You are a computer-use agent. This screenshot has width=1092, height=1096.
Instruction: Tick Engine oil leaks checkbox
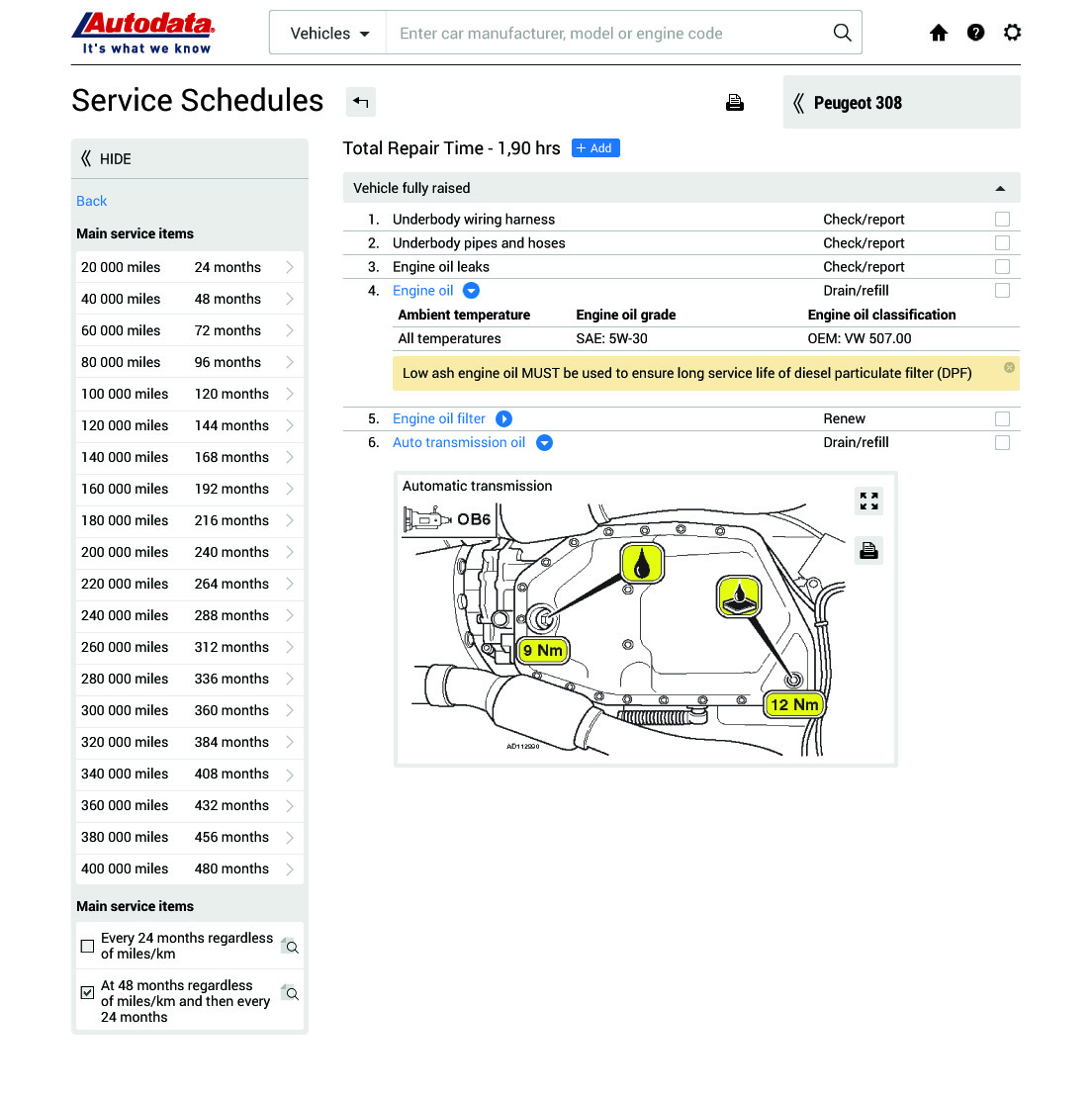pos(1003,267)
